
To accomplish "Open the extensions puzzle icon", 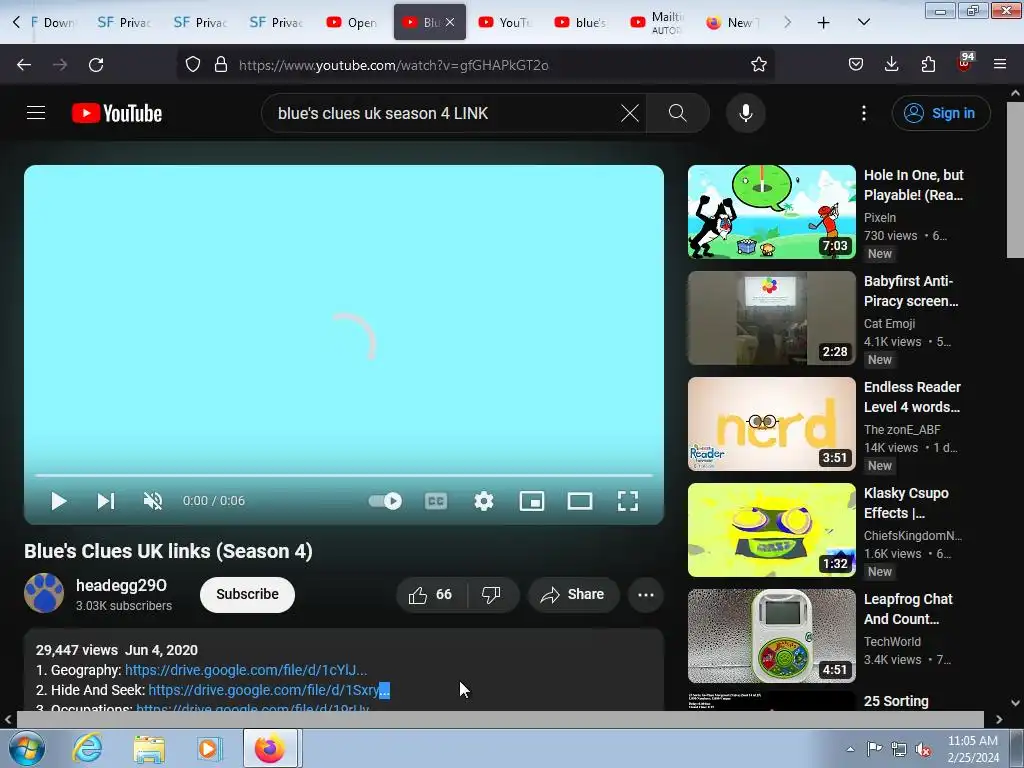I will (x=928, y=65).
